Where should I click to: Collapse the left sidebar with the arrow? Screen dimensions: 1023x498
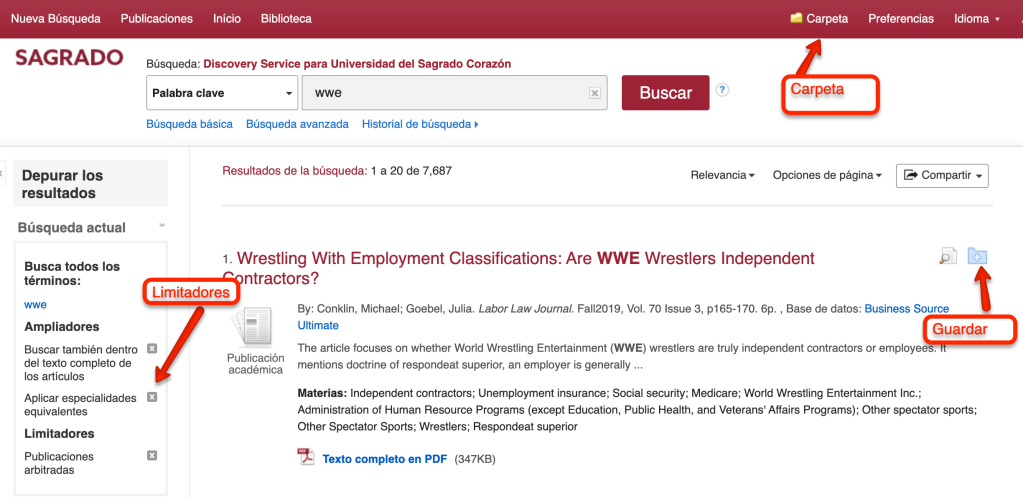[3, 173]
